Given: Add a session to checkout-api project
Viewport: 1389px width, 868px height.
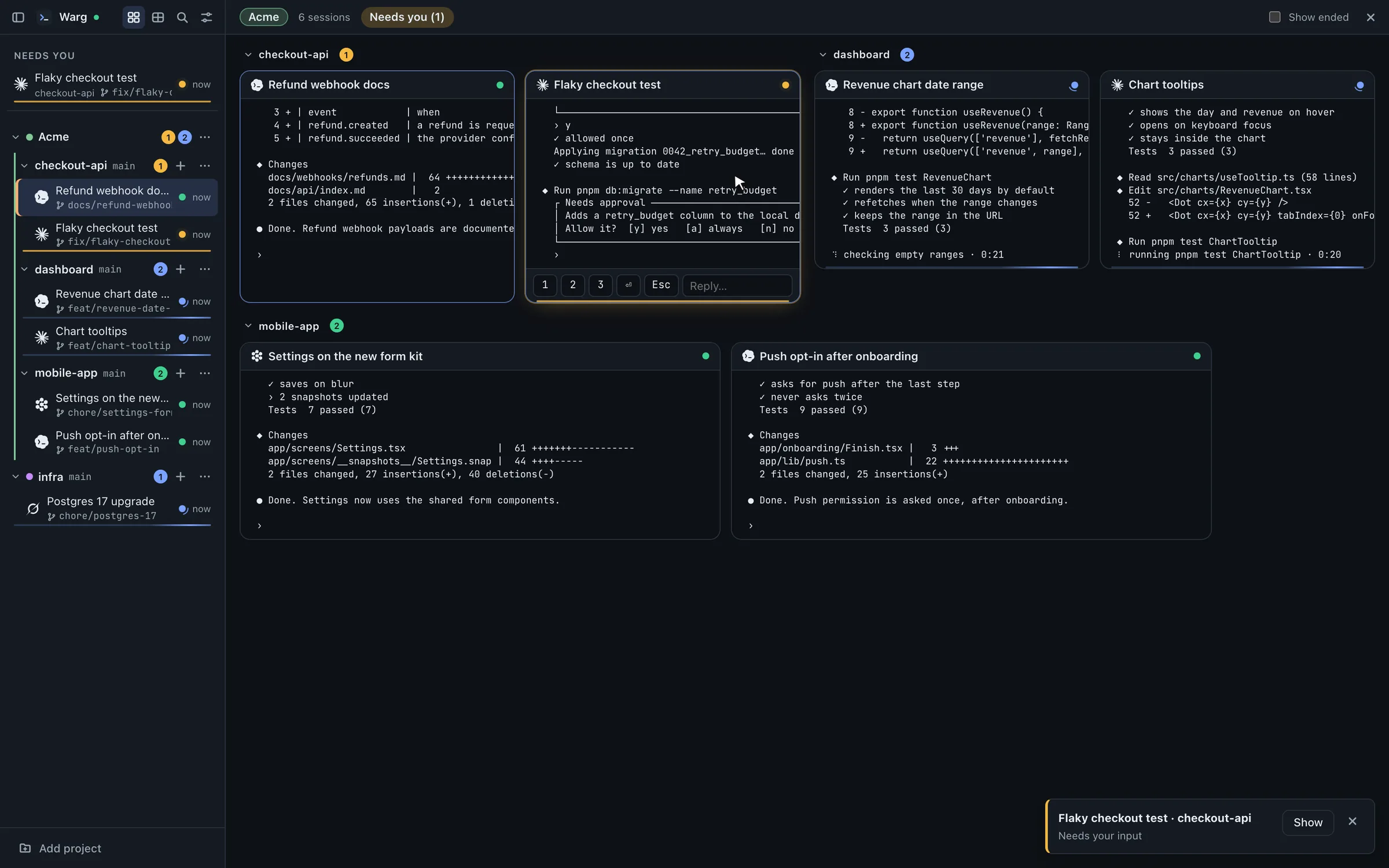Looking at the screenshot, I should tap(181, 166).
